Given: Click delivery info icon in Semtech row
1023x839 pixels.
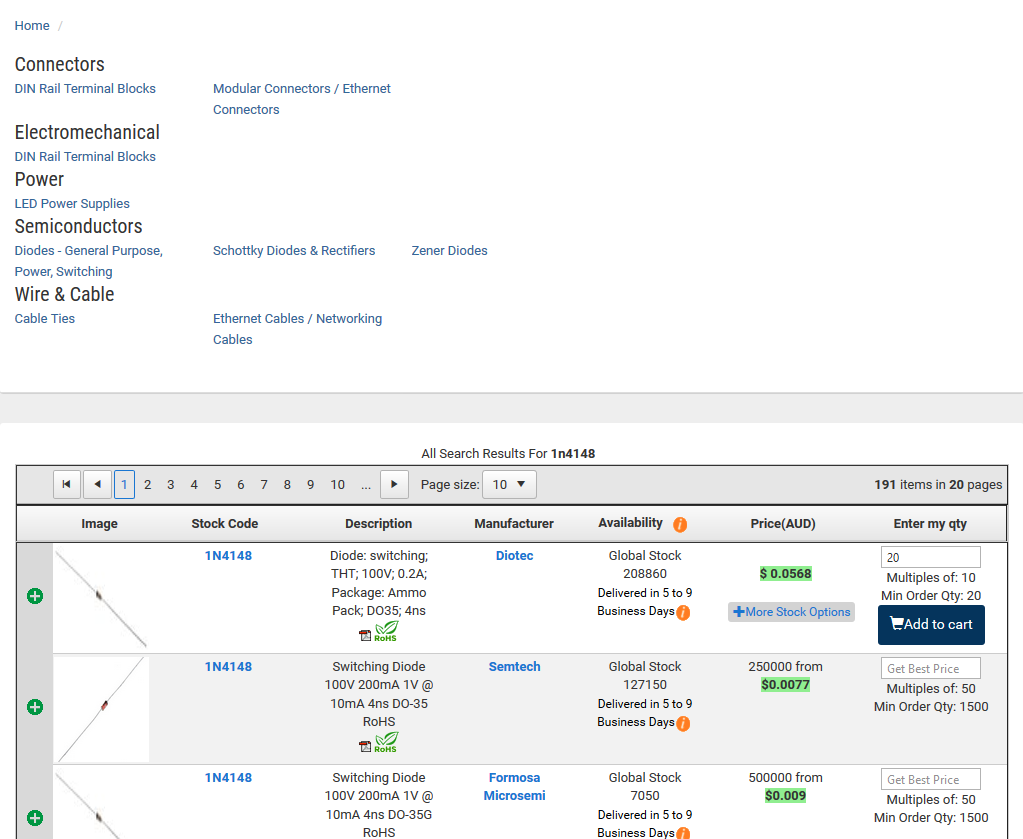Looking at the screenshot, I should 683,724.
